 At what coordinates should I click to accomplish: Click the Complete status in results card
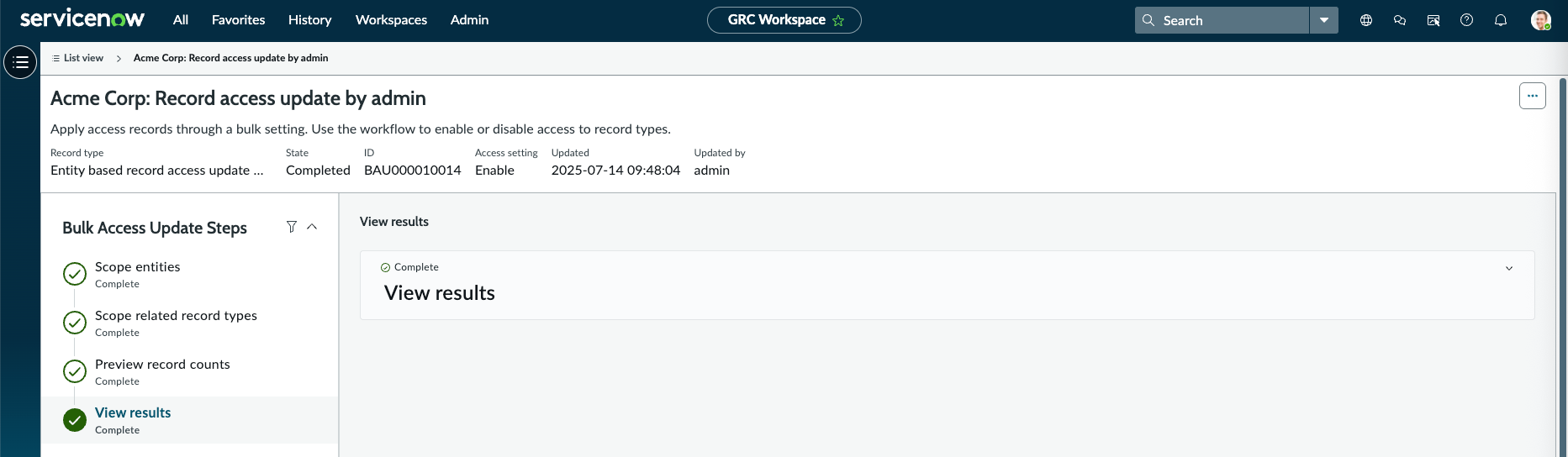[x=409, y=267]
